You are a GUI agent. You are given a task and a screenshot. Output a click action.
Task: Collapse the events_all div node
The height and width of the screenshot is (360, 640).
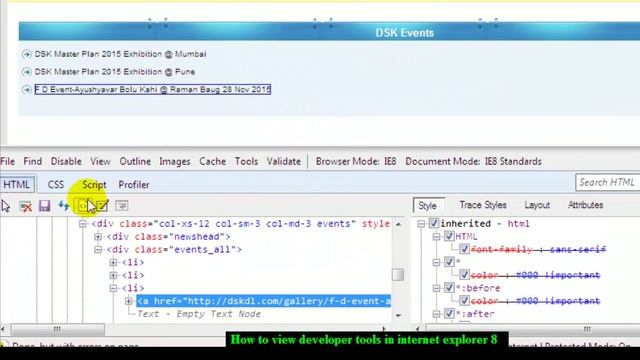(x=98, y=249)
